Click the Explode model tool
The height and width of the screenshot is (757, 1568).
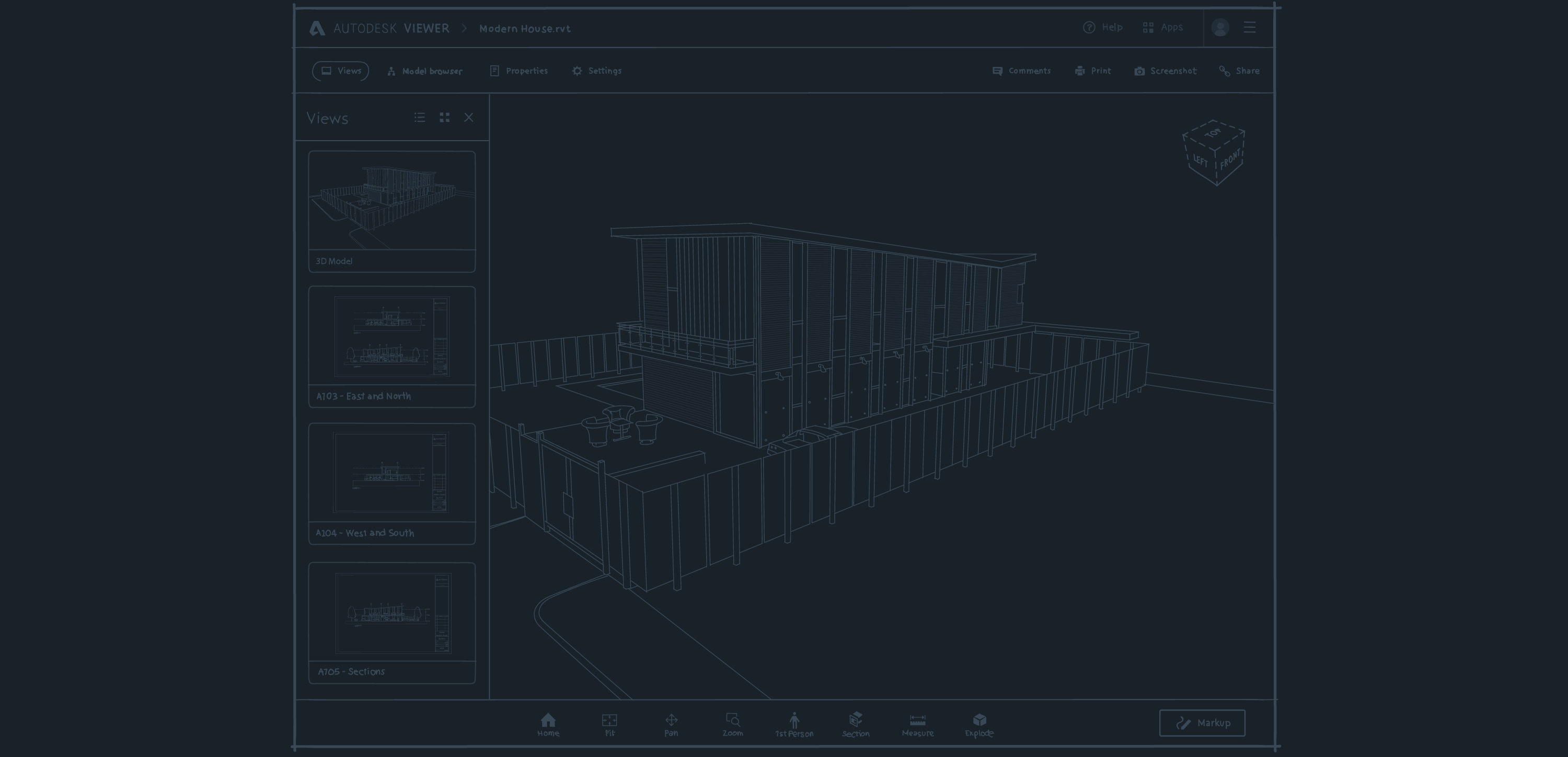click(979, 724)
